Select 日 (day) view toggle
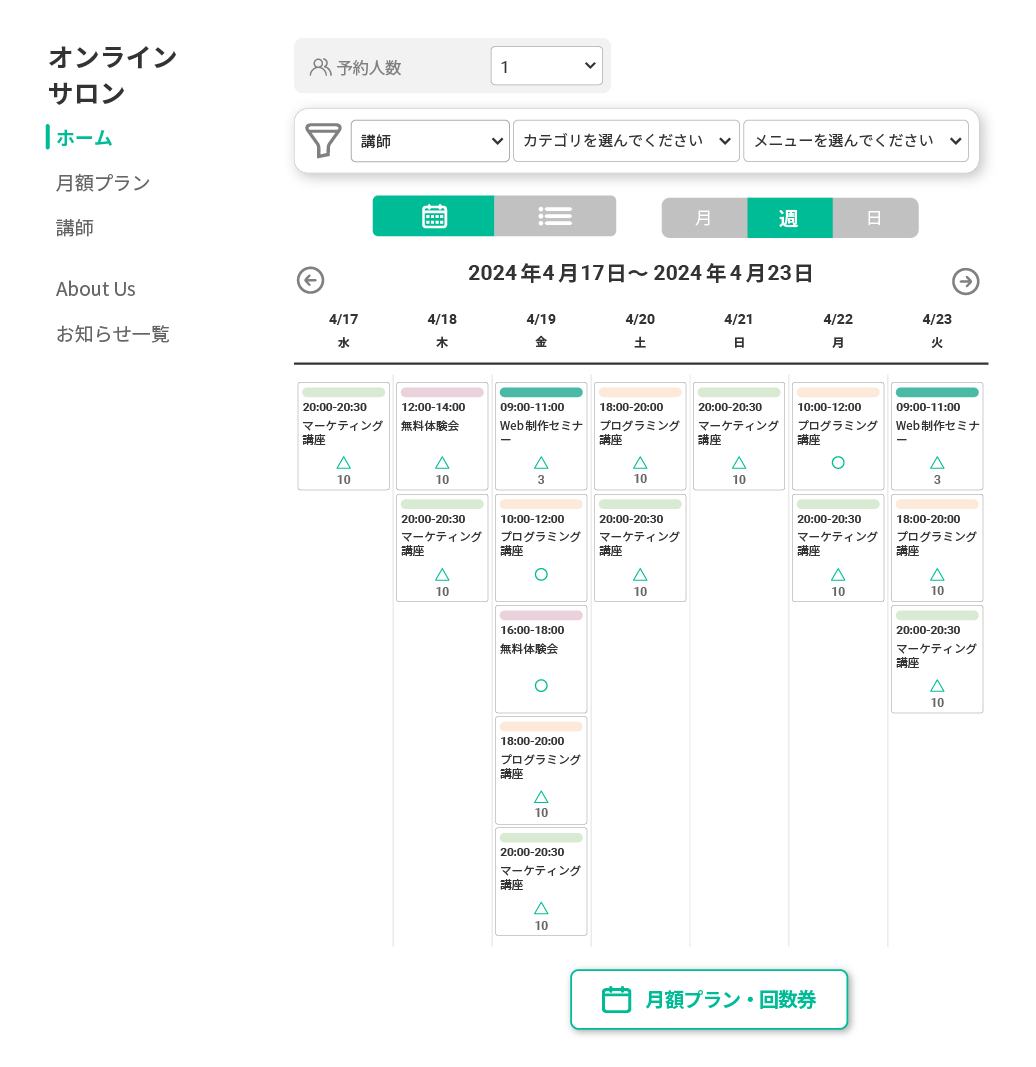 pyautogui.click(x=875, y=218)
